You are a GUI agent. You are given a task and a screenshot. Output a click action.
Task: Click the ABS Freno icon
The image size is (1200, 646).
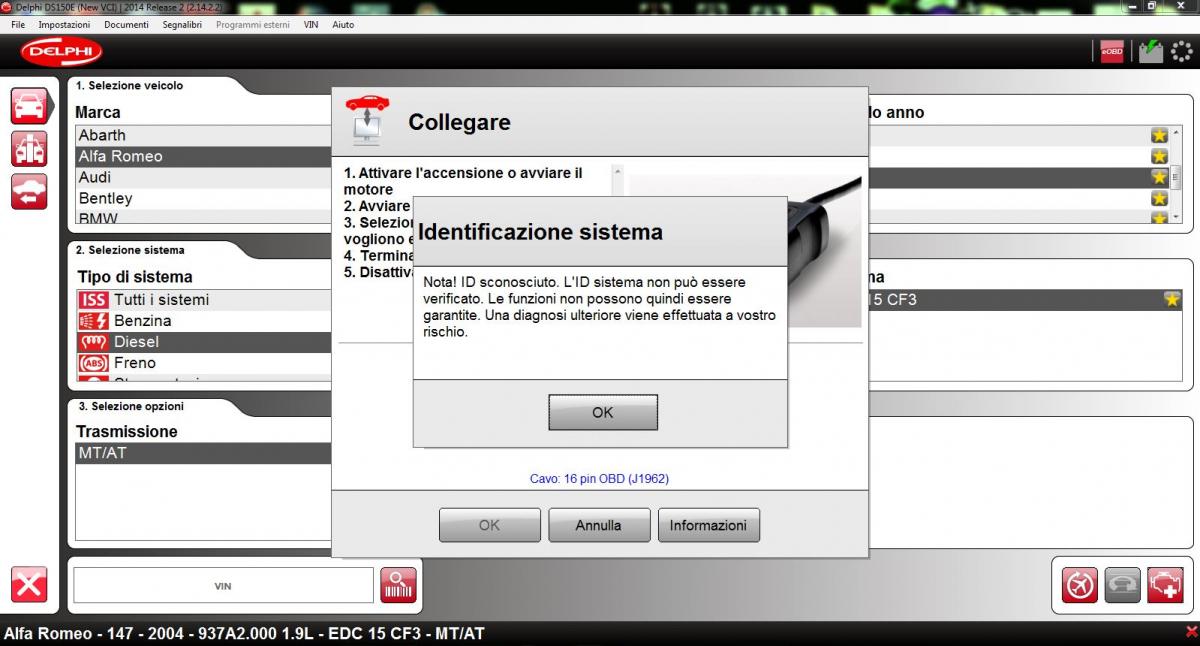[x=93, y=363]
